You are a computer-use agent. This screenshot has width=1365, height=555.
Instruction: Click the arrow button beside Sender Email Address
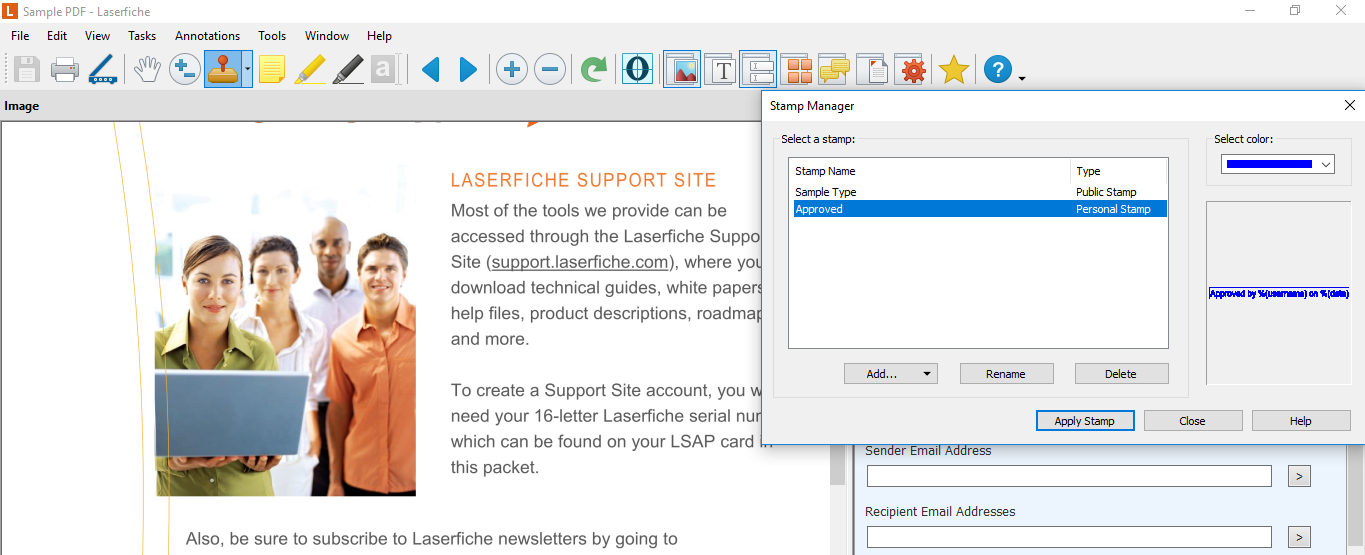coord(1299,476)
